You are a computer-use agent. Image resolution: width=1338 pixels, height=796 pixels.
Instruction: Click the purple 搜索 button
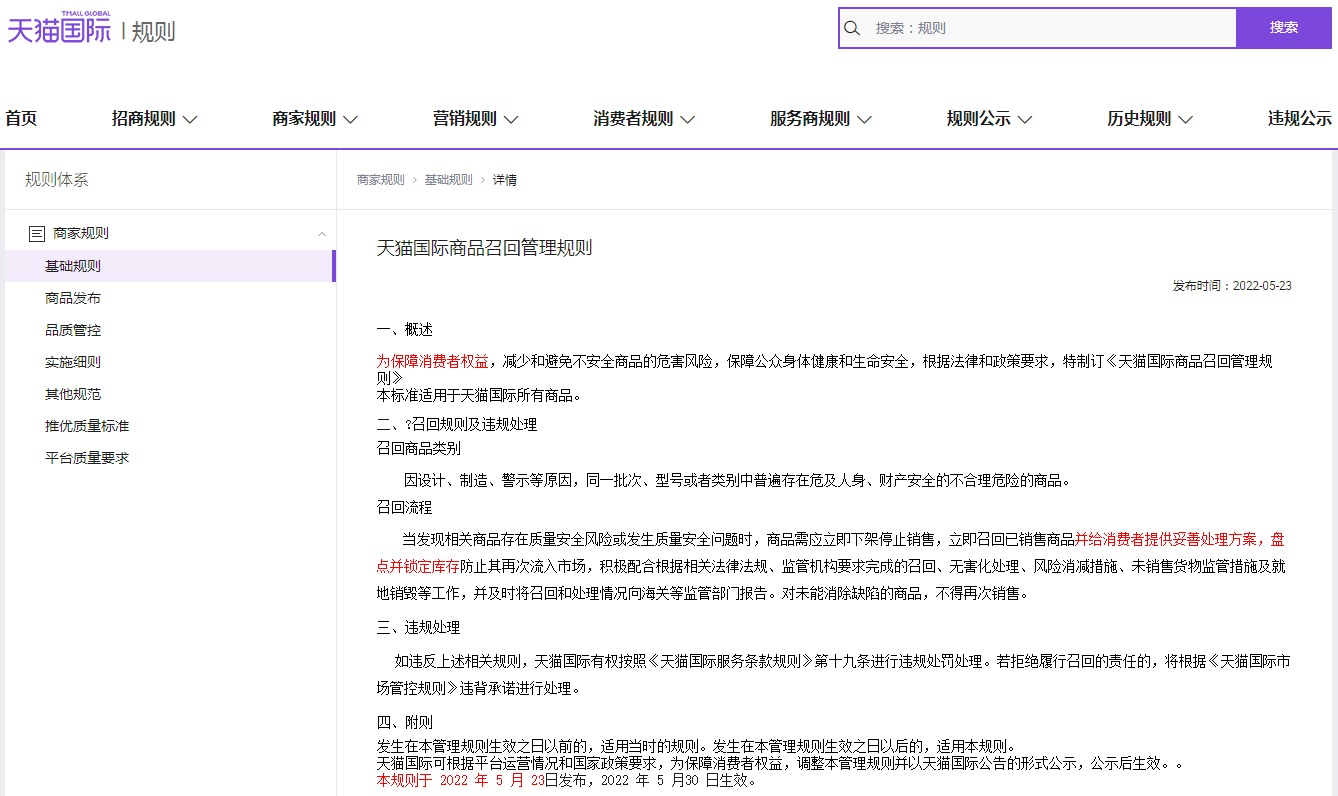coord(1284,28)
